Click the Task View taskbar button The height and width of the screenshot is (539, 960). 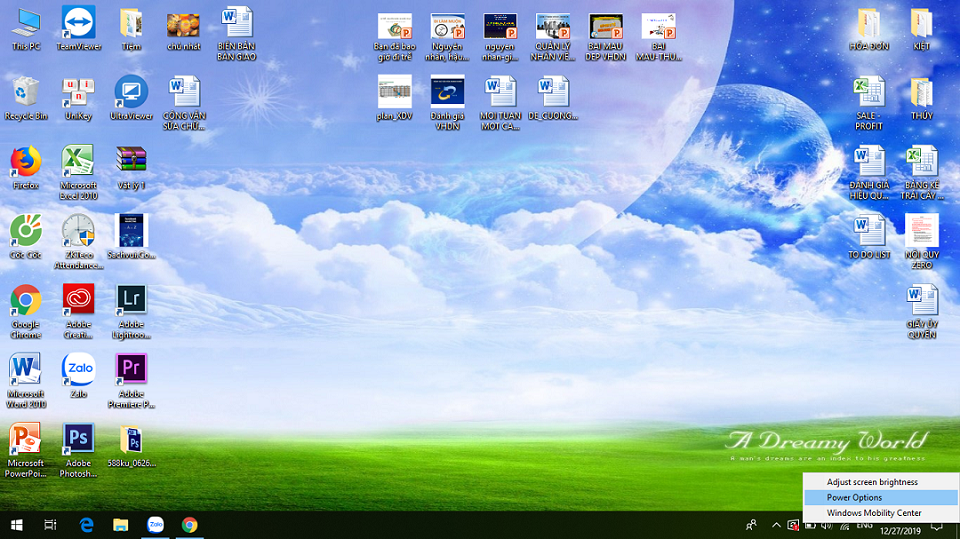click(x=51, y=525)
